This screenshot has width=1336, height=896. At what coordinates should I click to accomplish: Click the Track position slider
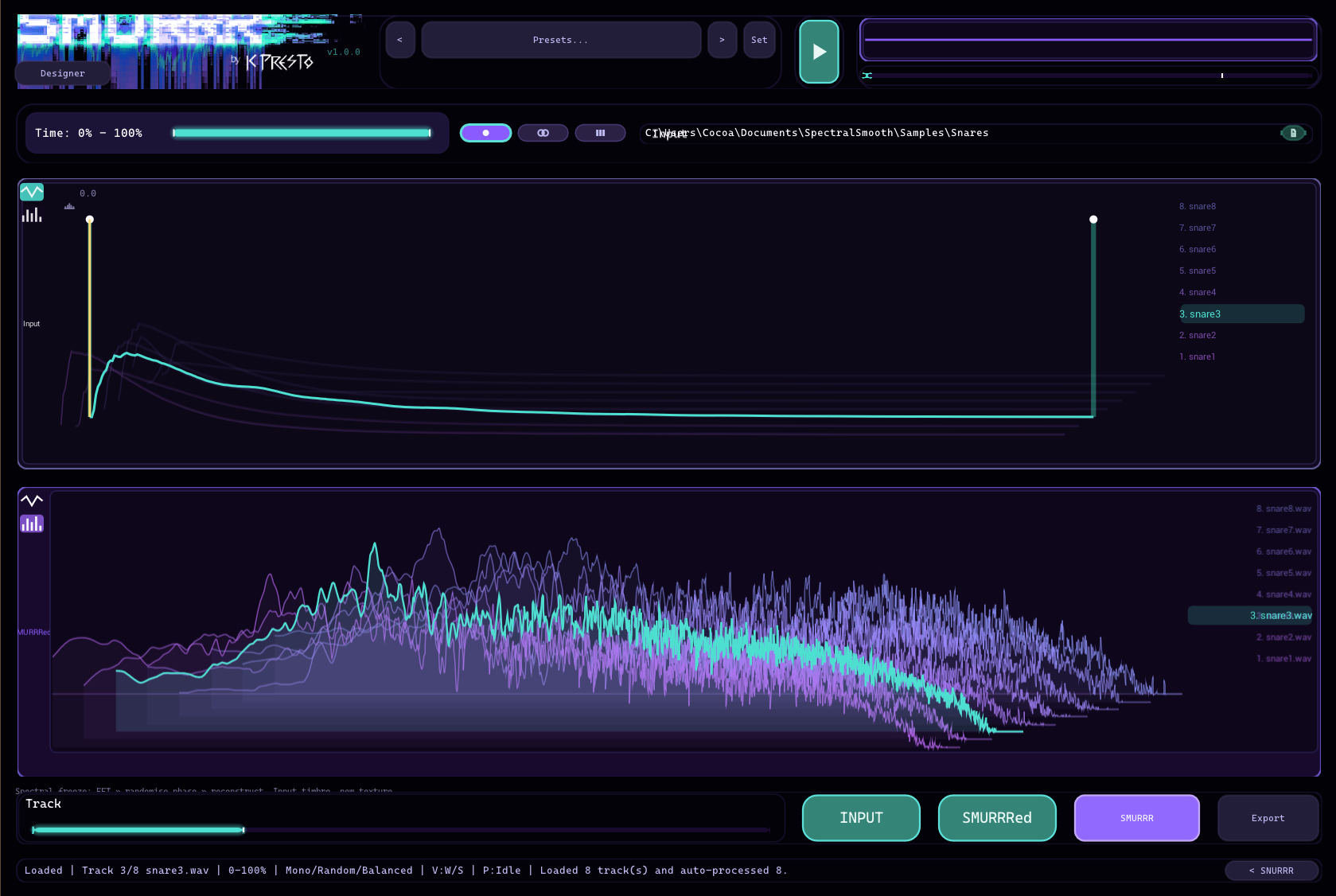(401, 830)
